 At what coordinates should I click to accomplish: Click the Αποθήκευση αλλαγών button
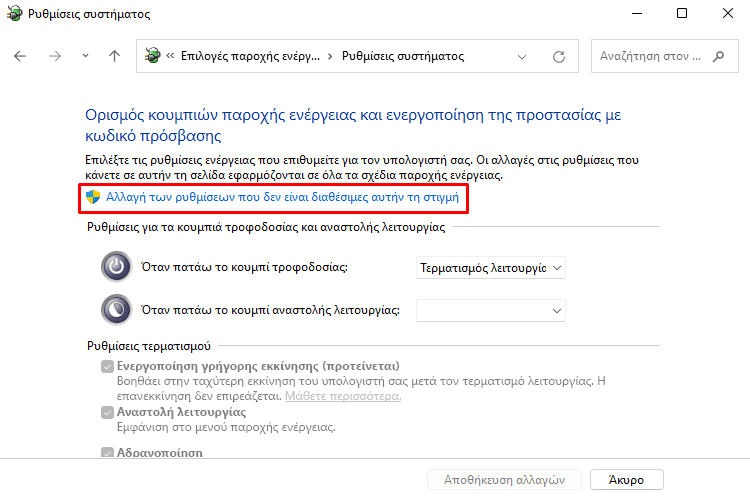coord(504,480)
